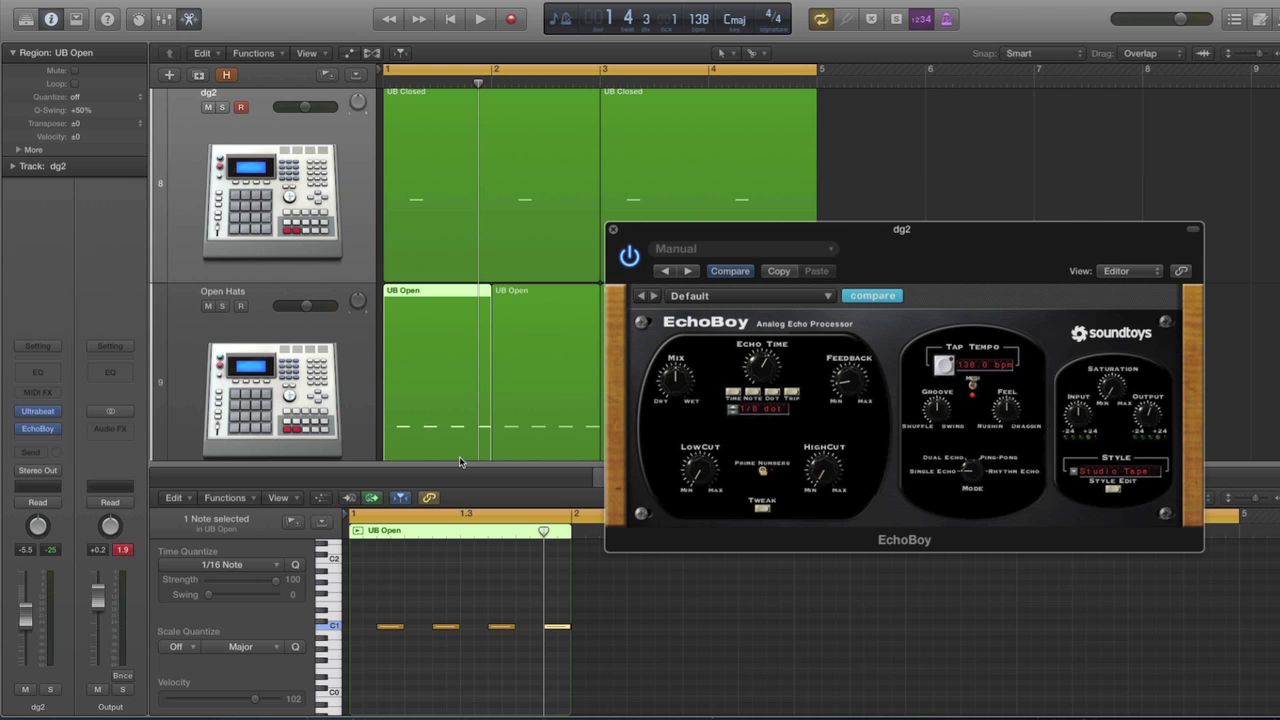Open the EchoBoy insert slot
The image size is (1280, 720).
(38, 428)
